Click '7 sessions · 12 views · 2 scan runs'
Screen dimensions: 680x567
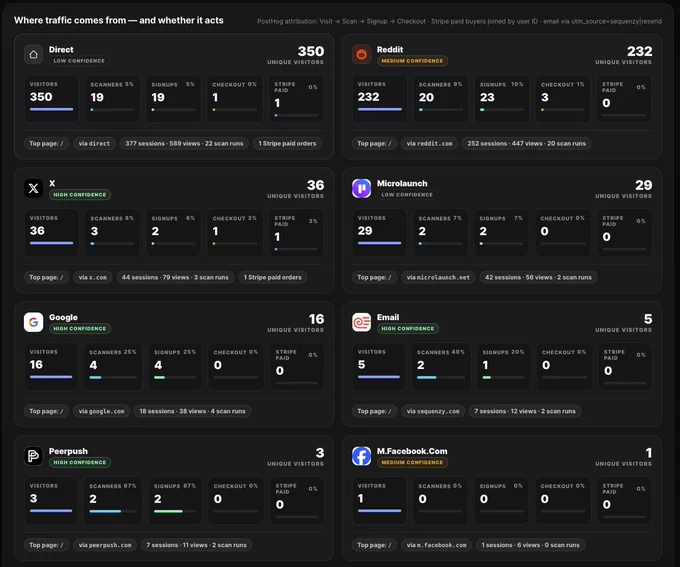pos(525,411)
